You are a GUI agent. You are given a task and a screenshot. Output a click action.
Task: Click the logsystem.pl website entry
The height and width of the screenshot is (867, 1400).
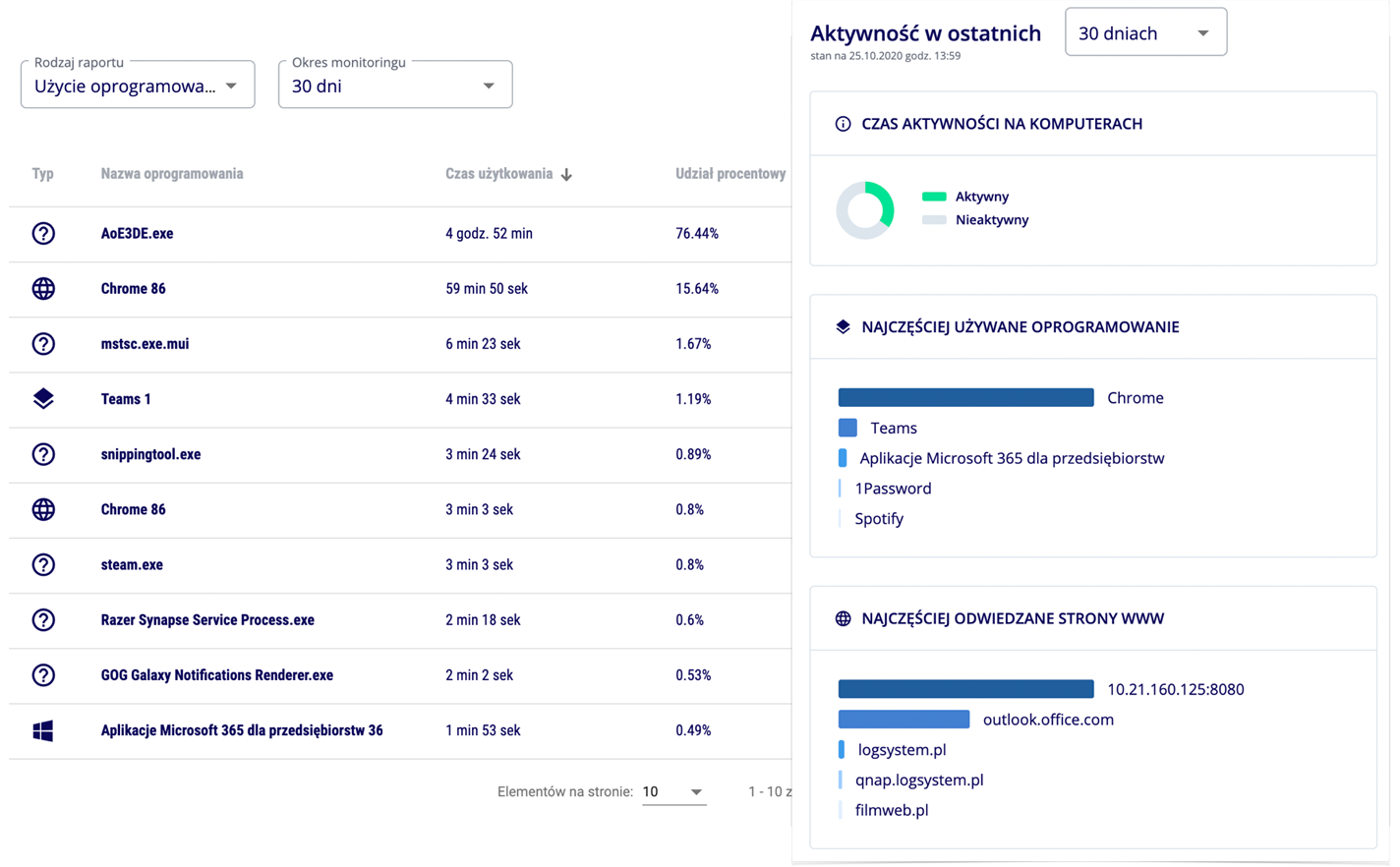pyautogui.click(x=902, y=750)
